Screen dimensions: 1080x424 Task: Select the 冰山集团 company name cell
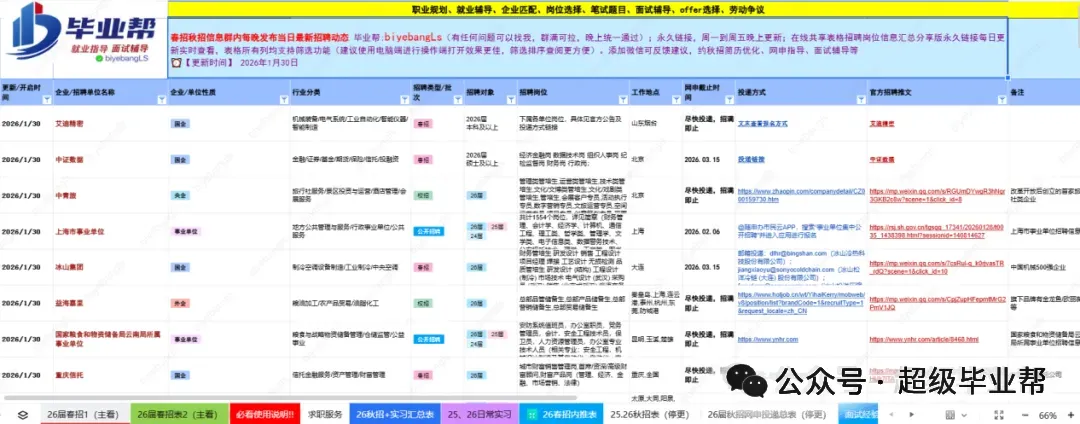click(x=111, y=267)
